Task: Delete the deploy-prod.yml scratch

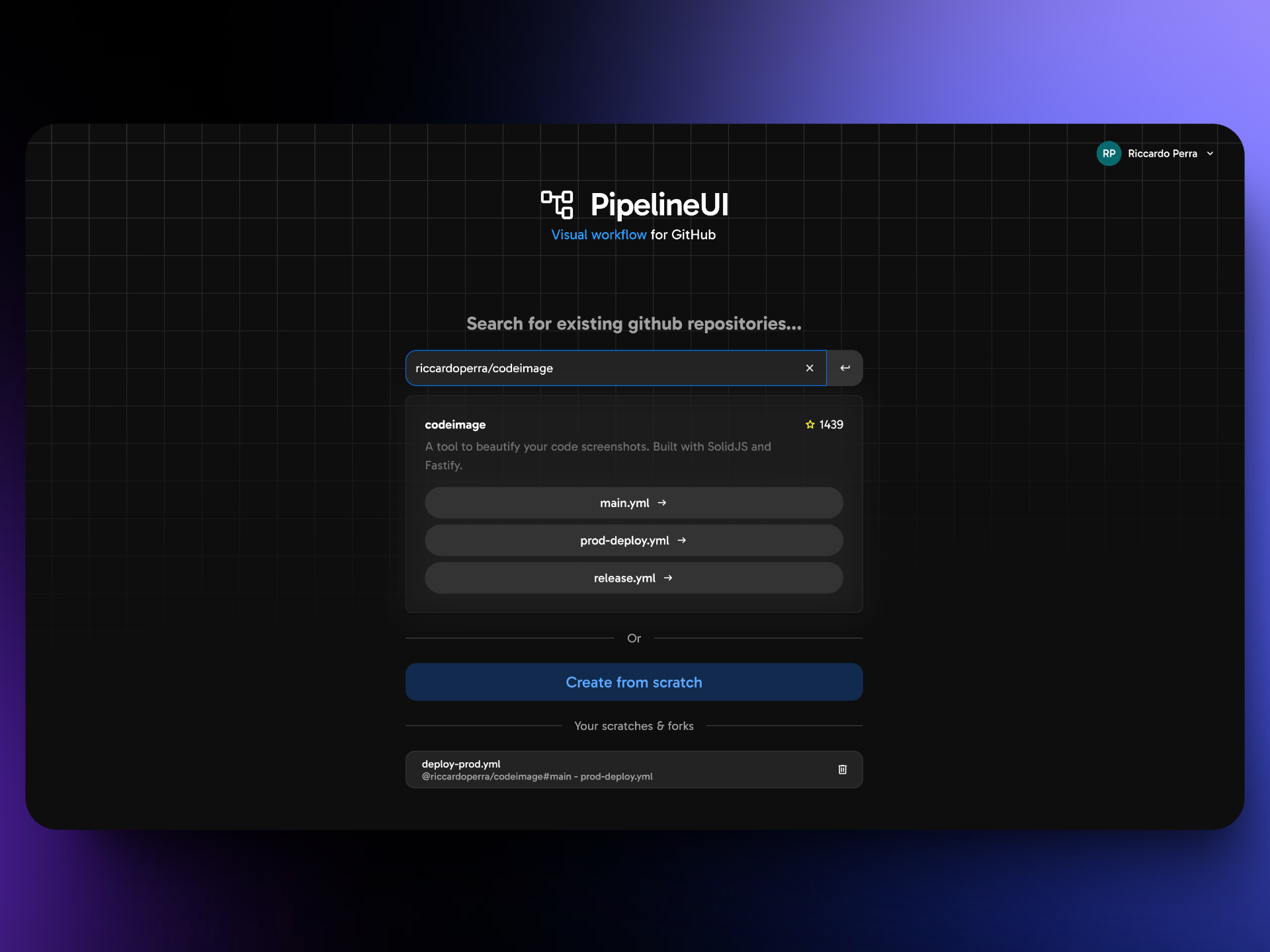Action: 843,770
